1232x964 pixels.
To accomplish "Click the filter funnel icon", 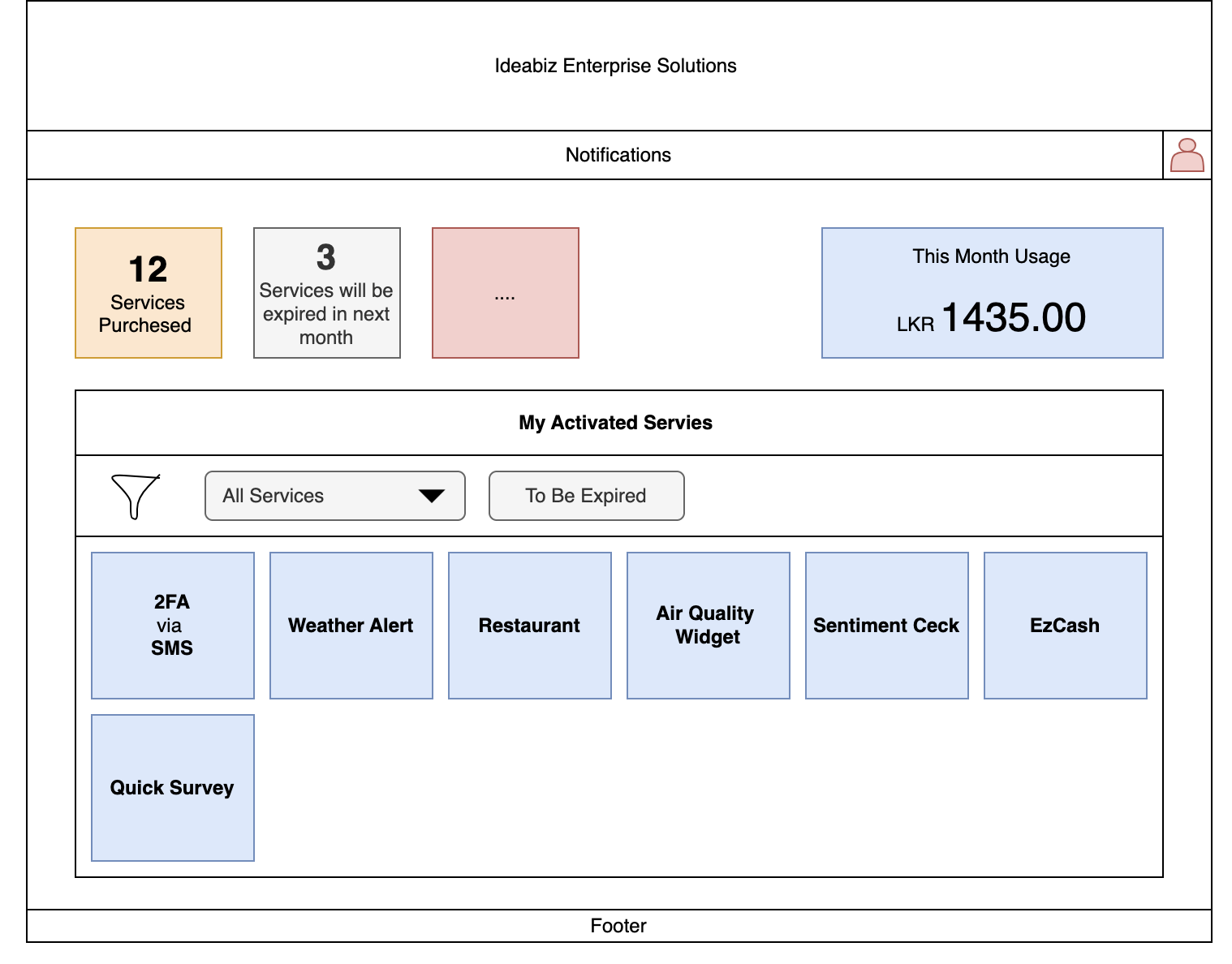I will tap(136, 496).
